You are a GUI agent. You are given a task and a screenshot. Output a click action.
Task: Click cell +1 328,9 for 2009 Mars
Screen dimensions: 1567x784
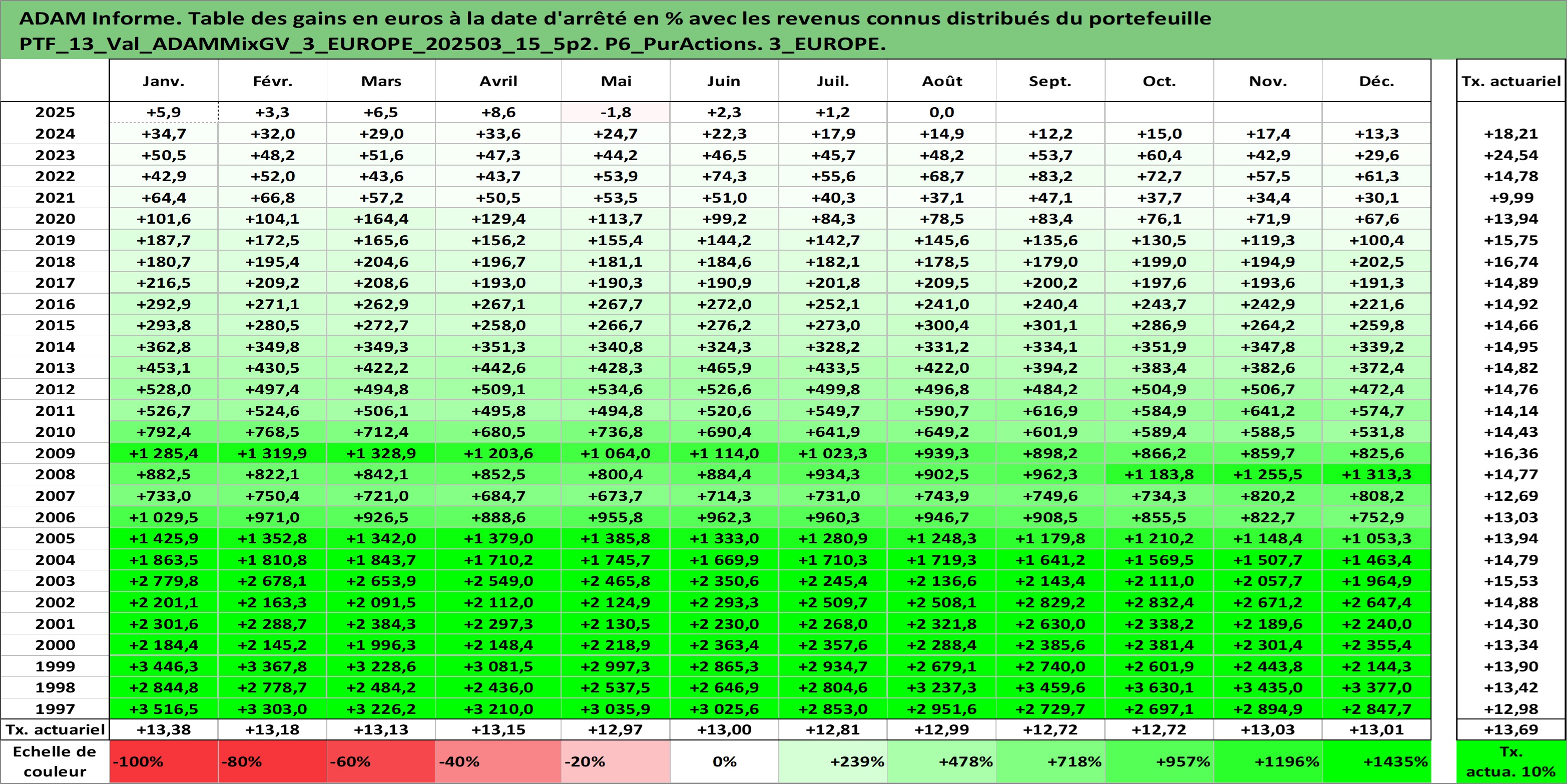pos(381,453)
